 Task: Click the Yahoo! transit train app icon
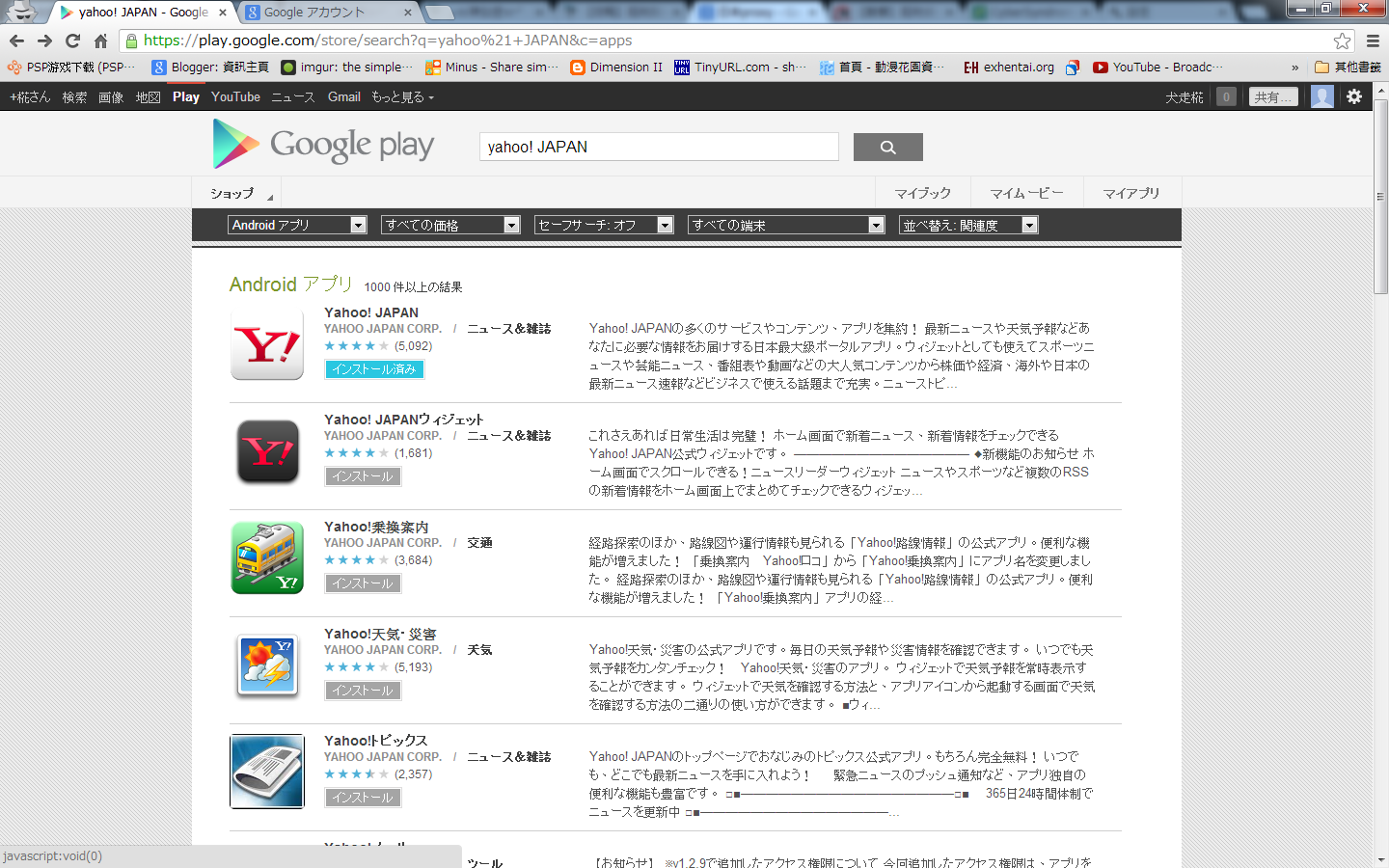pos(267,558)
